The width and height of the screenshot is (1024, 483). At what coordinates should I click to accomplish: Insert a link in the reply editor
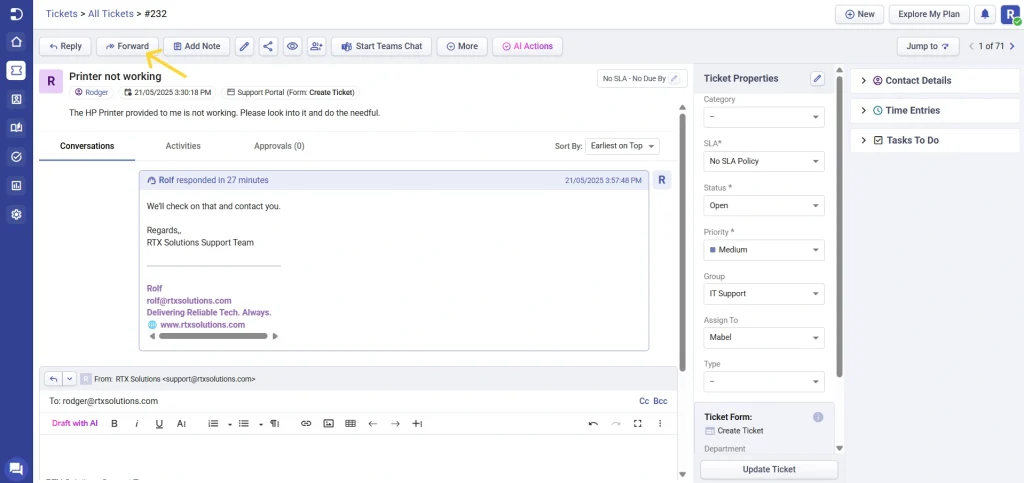pos(306,424)
